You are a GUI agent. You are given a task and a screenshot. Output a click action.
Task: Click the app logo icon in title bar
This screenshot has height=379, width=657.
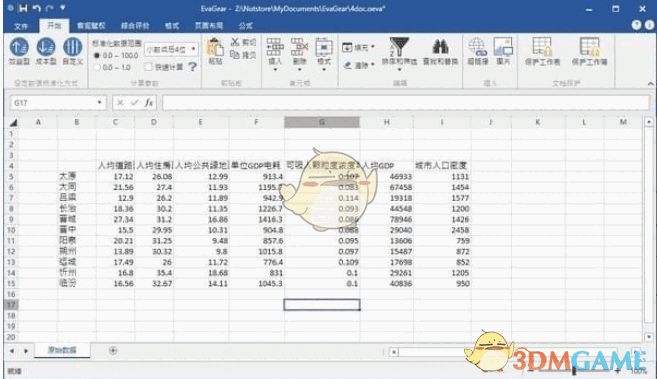pos(10,8)
